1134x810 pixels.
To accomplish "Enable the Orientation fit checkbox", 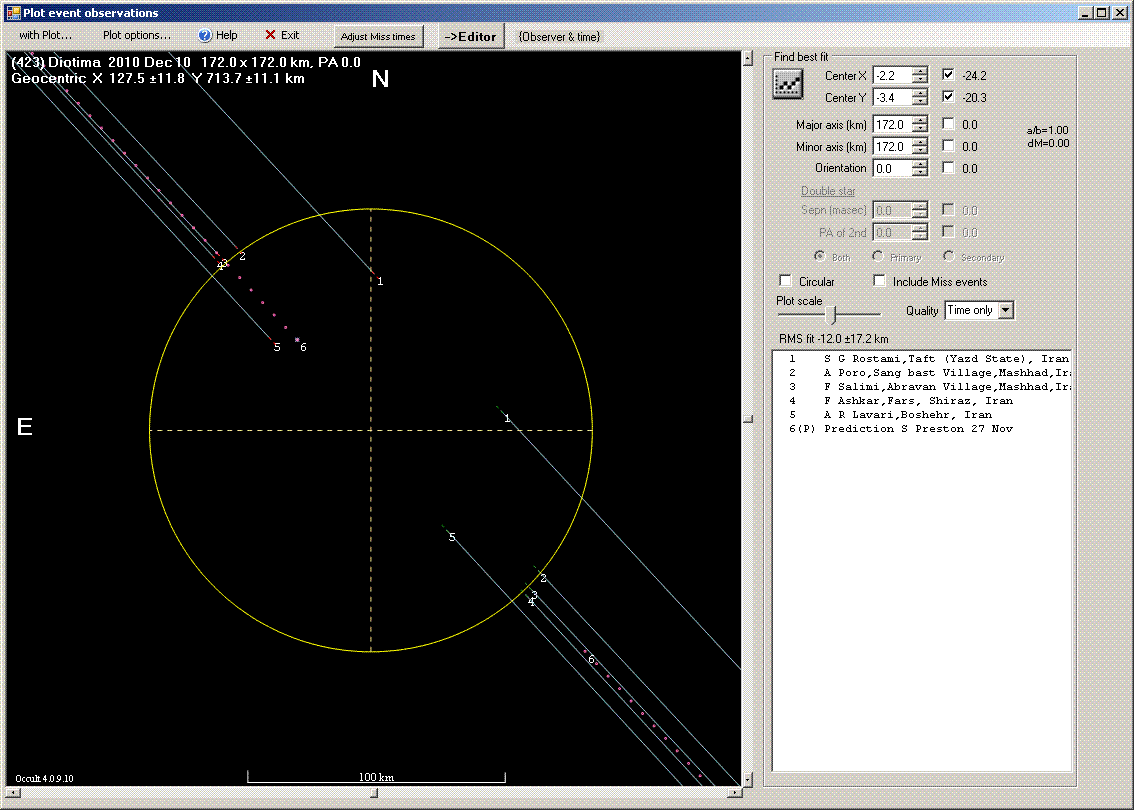I will [x=948, y=167].
